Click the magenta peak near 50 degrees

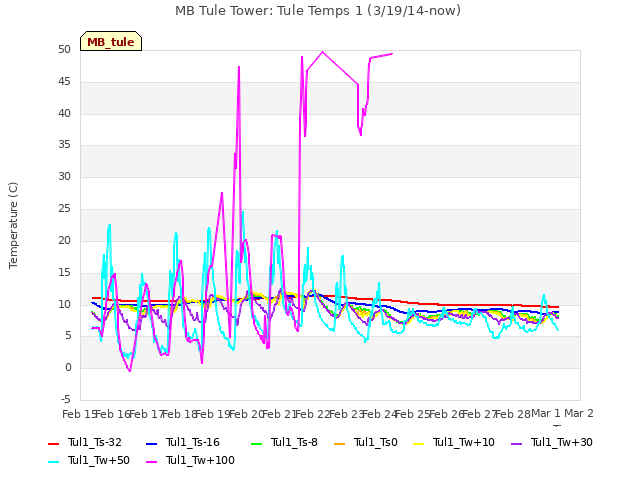[x=322, y=52]
